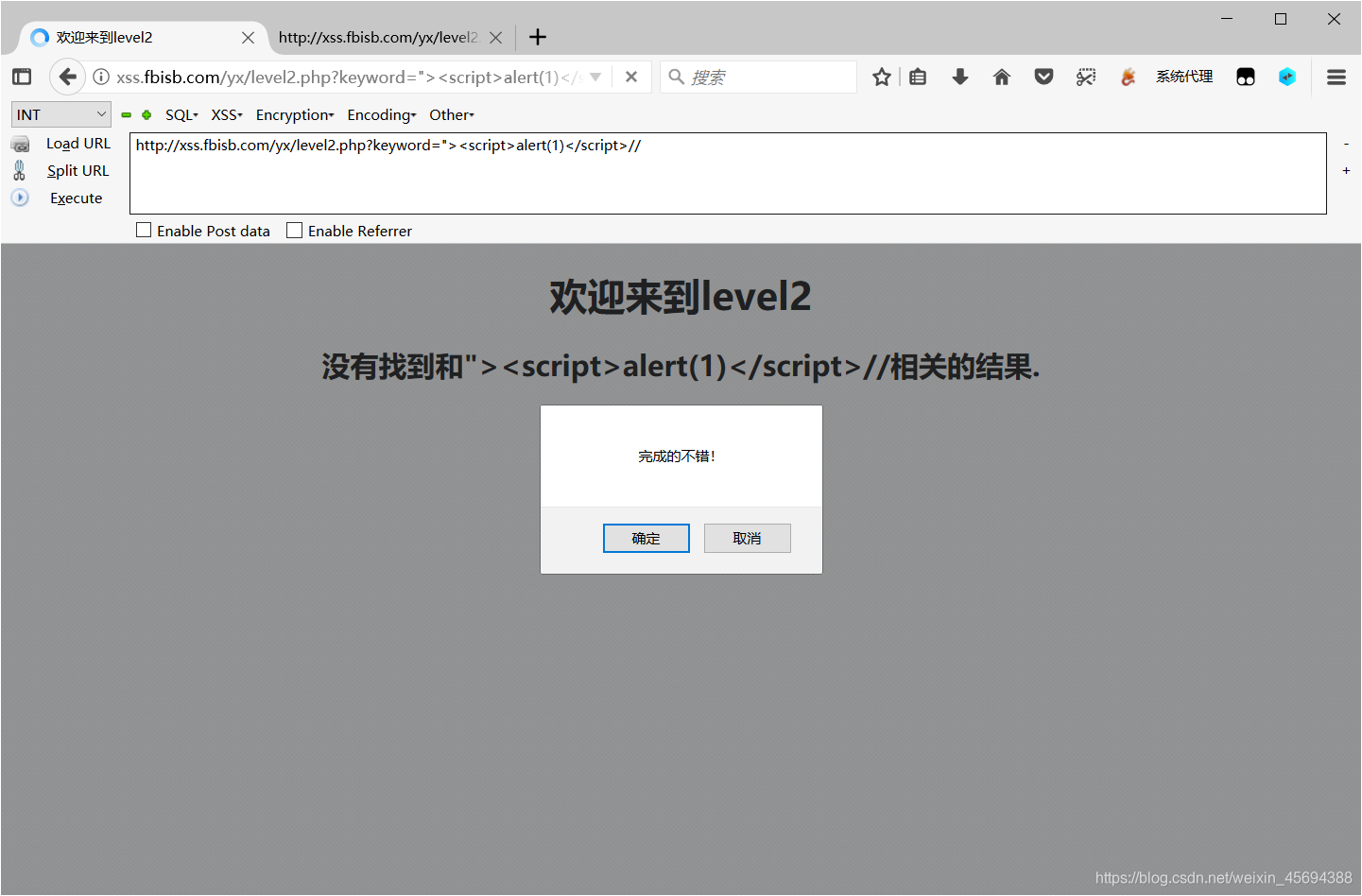Click inside the HackBar URL text area
The image size is (1362, 896).
728,173
